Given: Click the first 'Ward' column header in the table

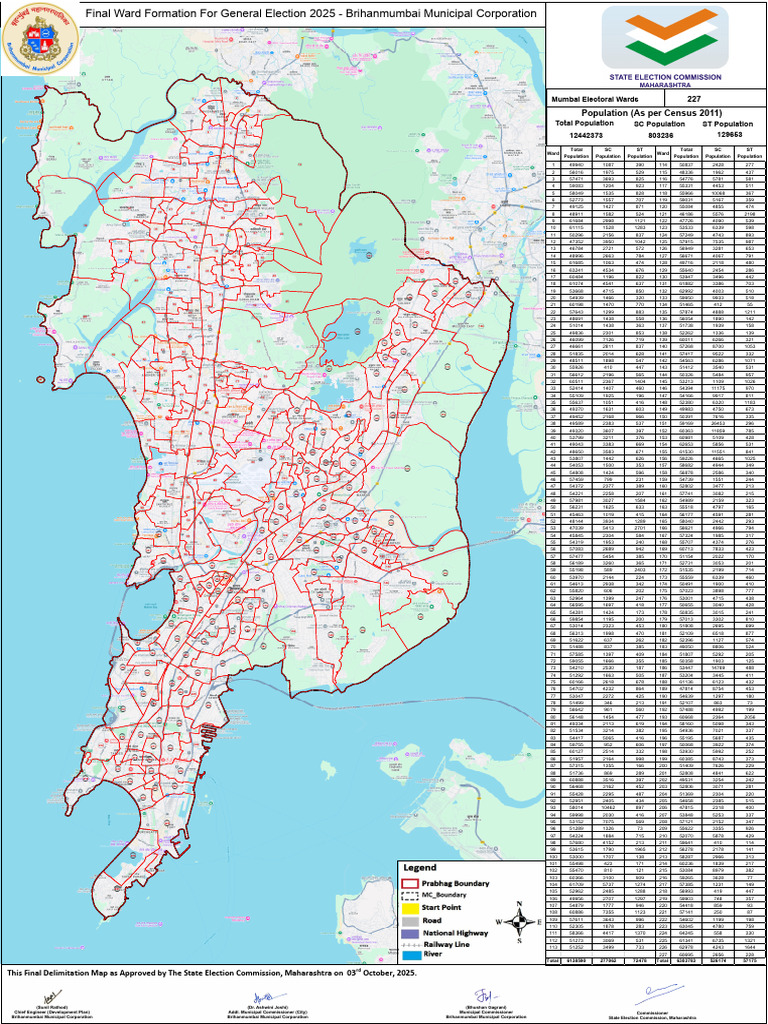Looking at the screenshot, I should pyautogui.click(x=552, y=155).
